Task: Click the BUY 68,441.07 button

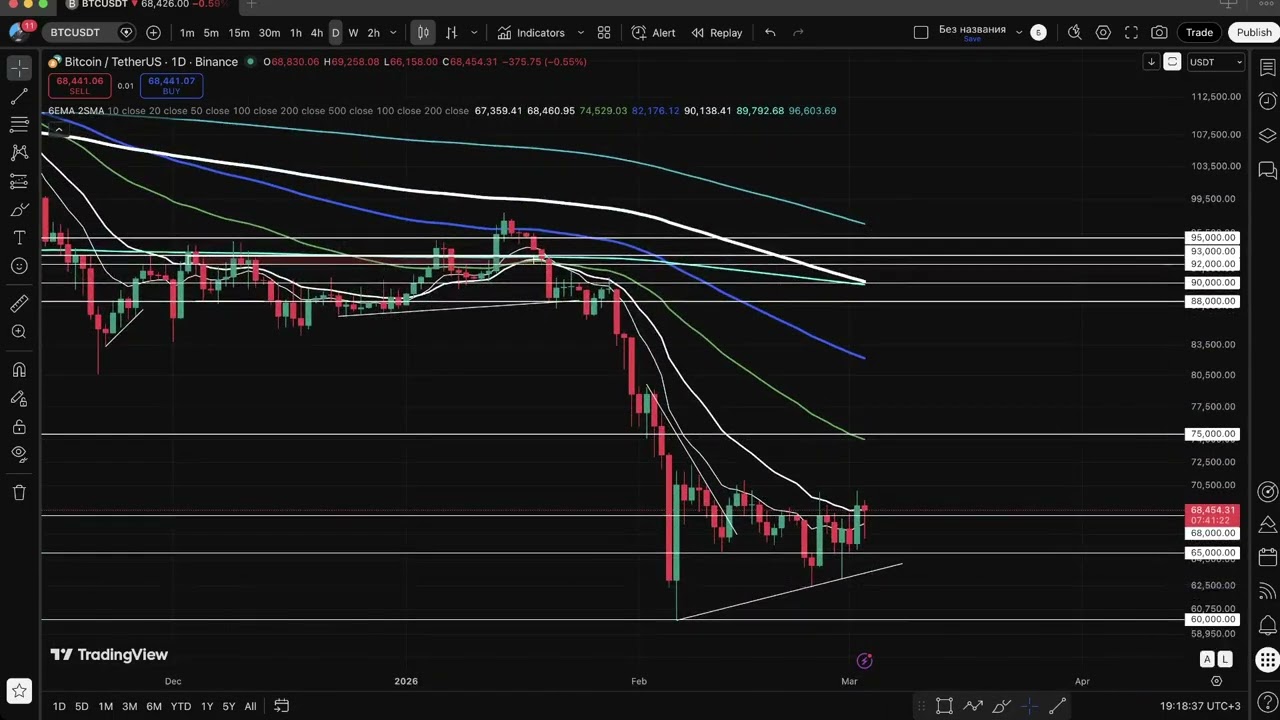Action: 171,86
